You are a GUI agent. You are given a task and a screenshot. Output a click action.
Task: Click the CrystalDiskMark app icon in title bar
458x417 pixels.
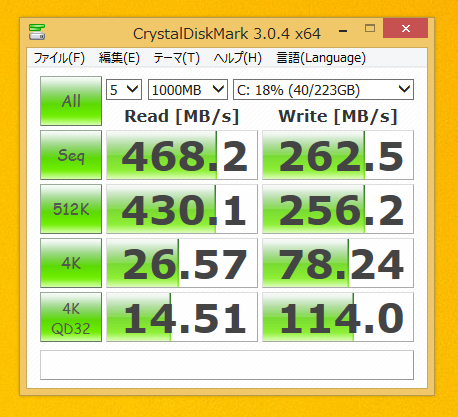pos(37,32)
